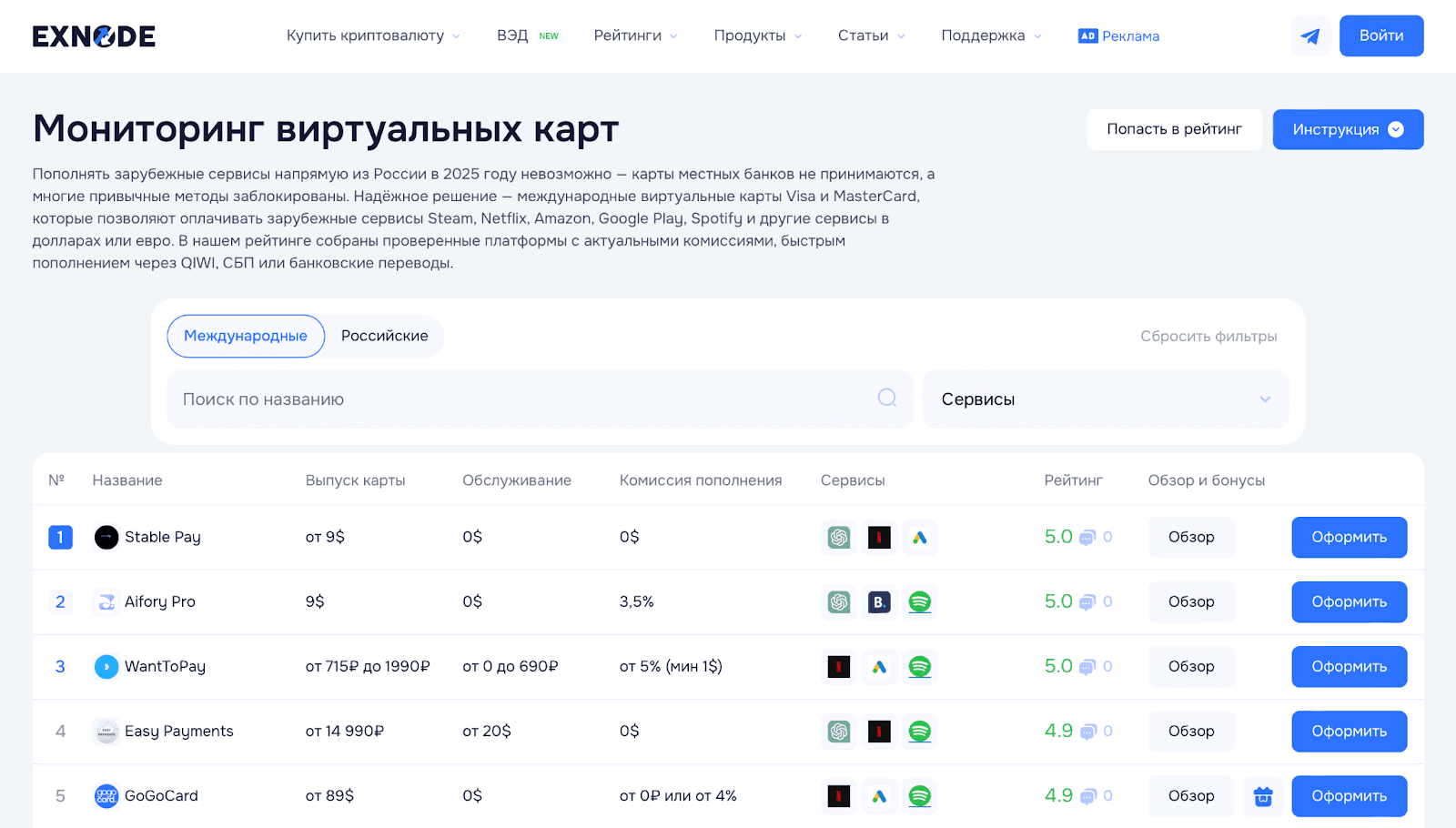Open the Купить криптовалюту menu dropdown
Screen dimensions: 1456x828
pyautogui.click(x=373, y=36)
